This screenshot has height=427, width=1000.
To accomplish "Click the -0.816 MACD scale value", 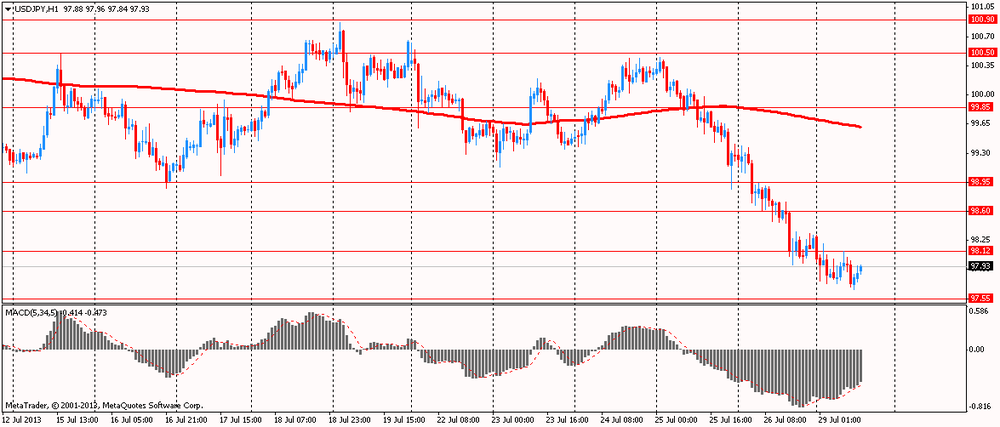I will pyautogui.click(x=980, y=406).
